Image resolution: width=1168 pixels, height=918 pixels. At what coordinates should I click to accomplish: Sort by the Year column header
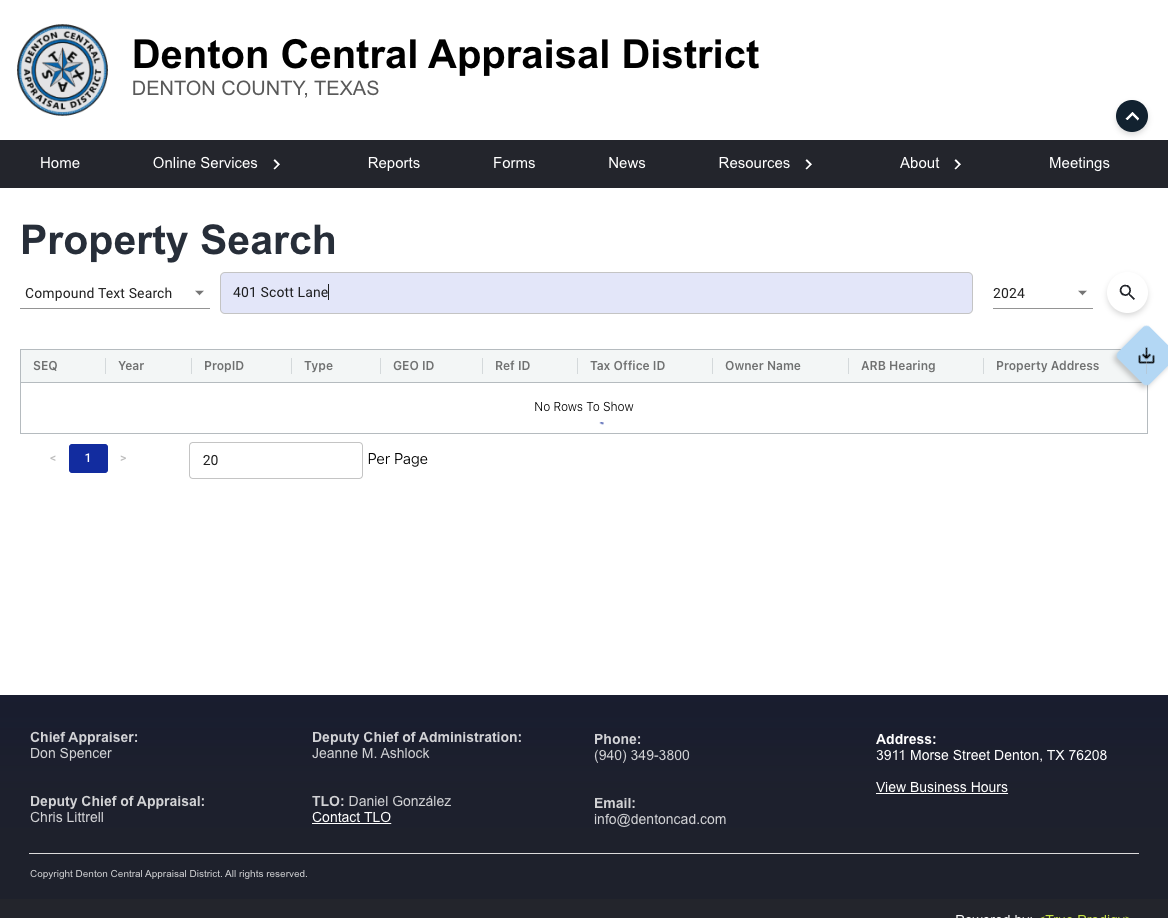(x=131, y=366)
